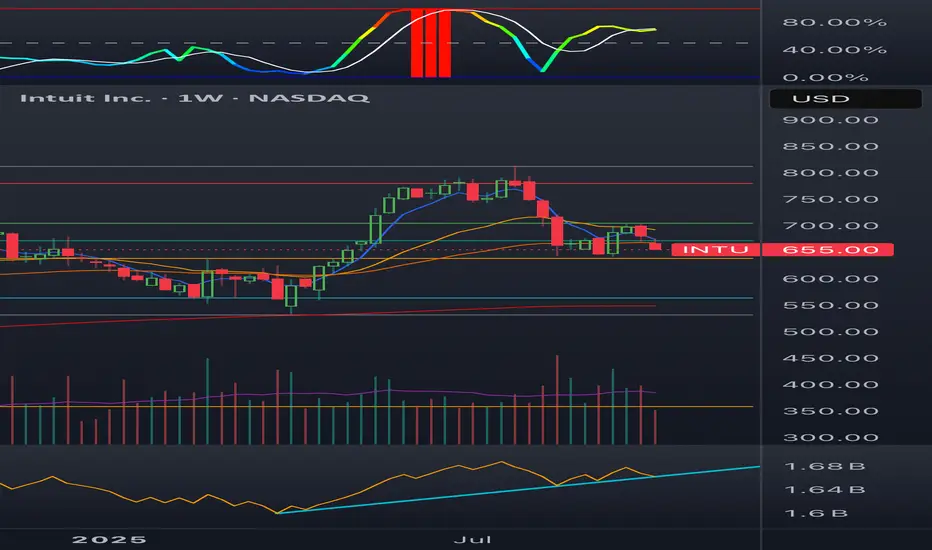Click the 80.00% oscillator scale label
This screenshot has height=550, width=932.
835,23
